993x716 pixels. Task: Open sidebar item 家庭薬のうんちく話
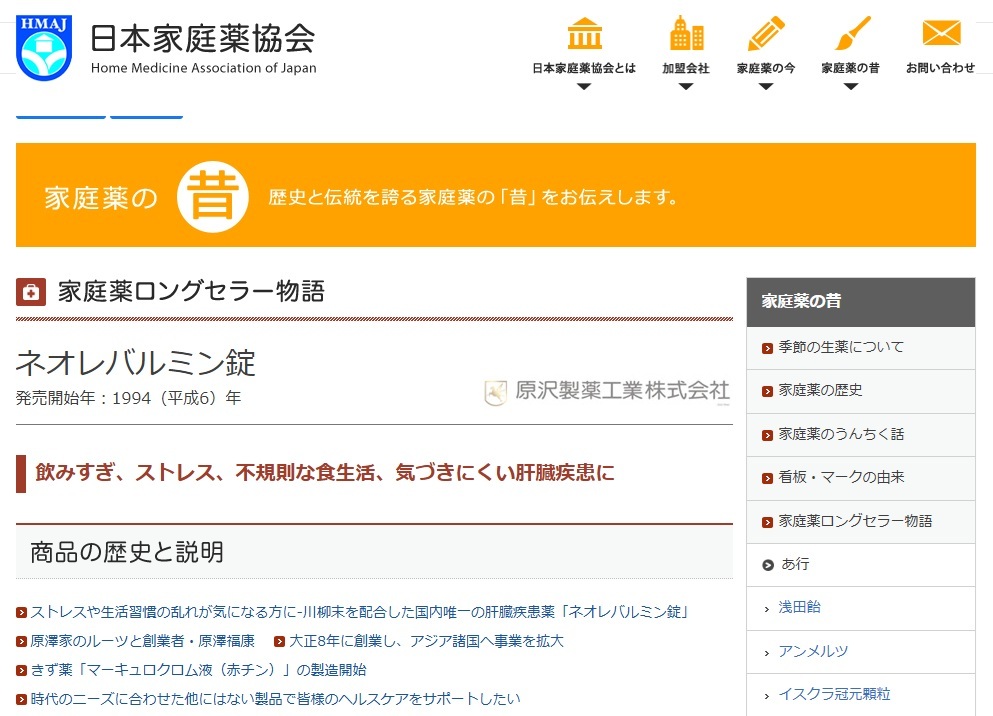[x=861, y=435]
